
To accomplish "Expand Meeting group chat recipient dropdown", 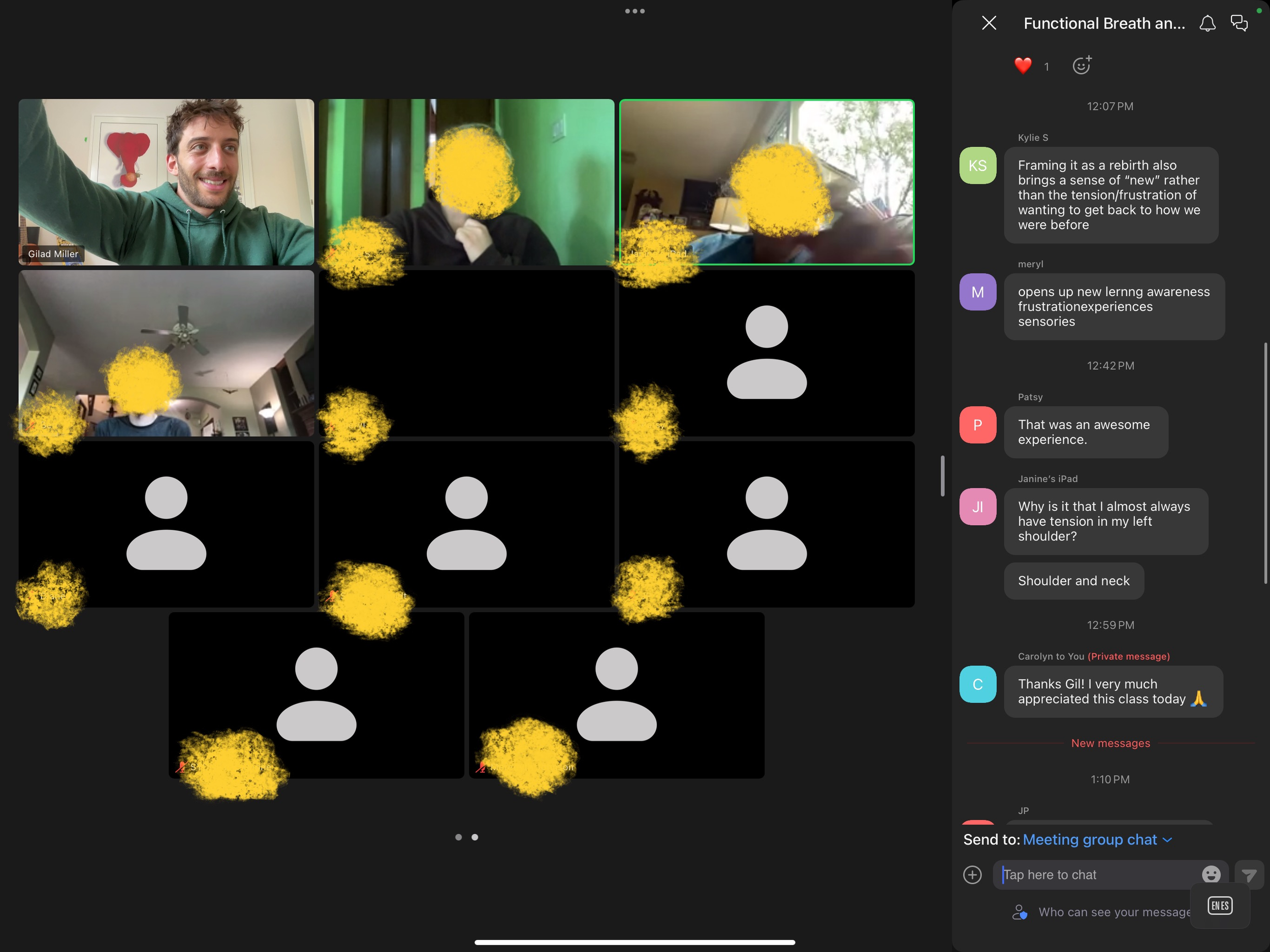I will tap(1097, 839).
